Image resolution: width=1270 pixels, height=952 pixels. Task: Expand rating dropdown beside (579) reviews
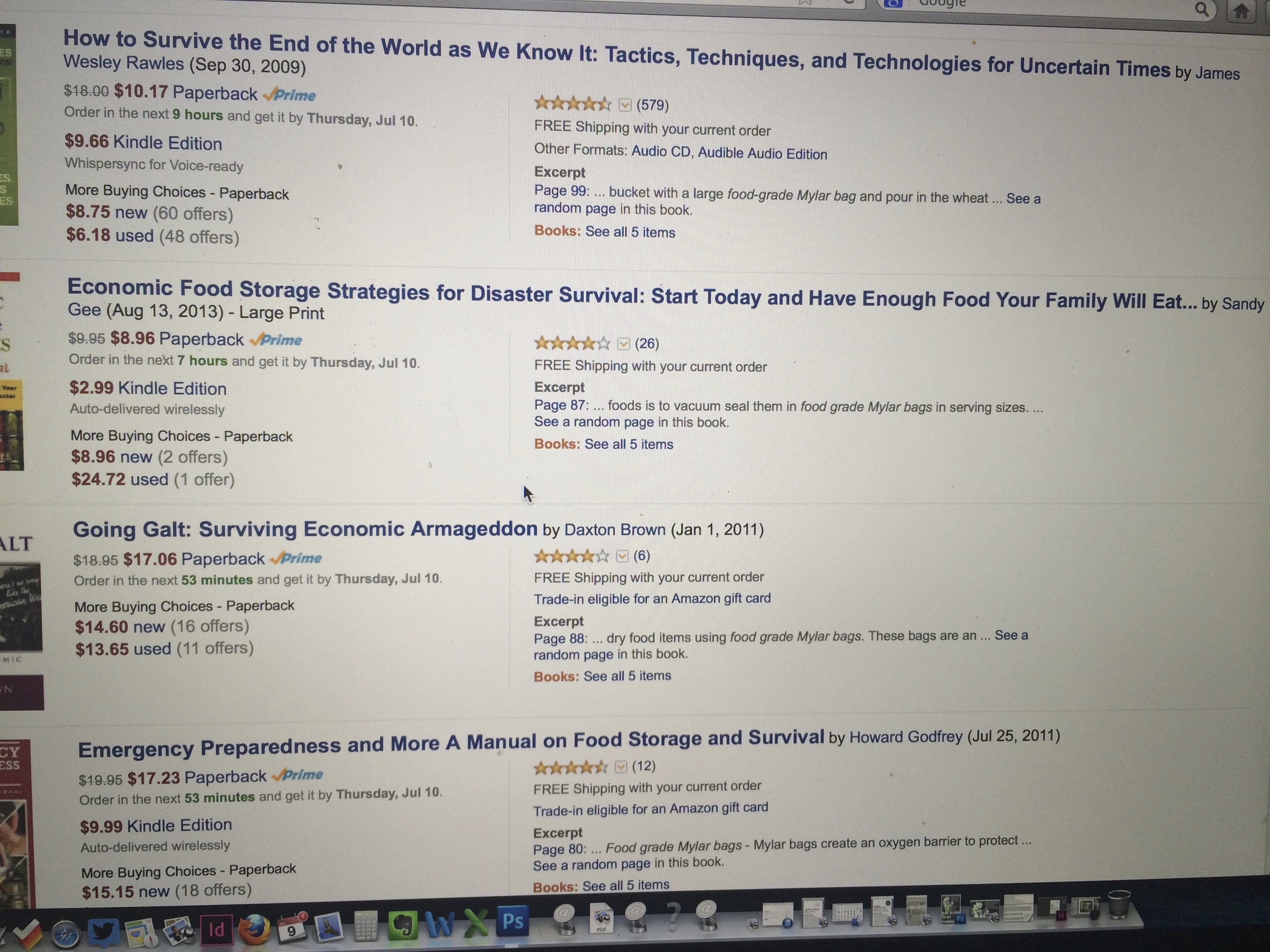click(x=624, y=105)
